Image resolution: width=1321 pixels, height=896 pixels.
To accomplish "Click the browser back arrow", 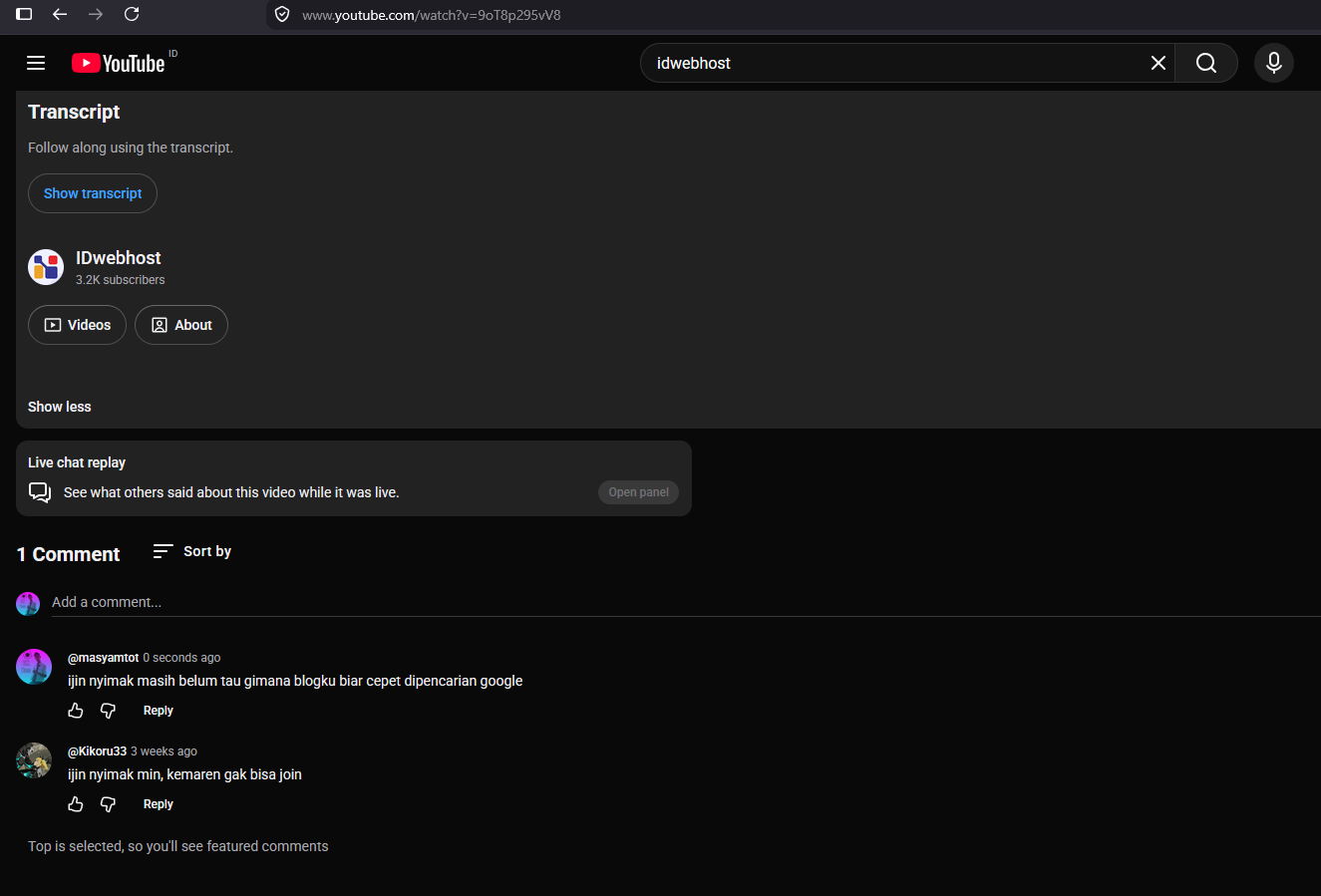I will [60, 14].
